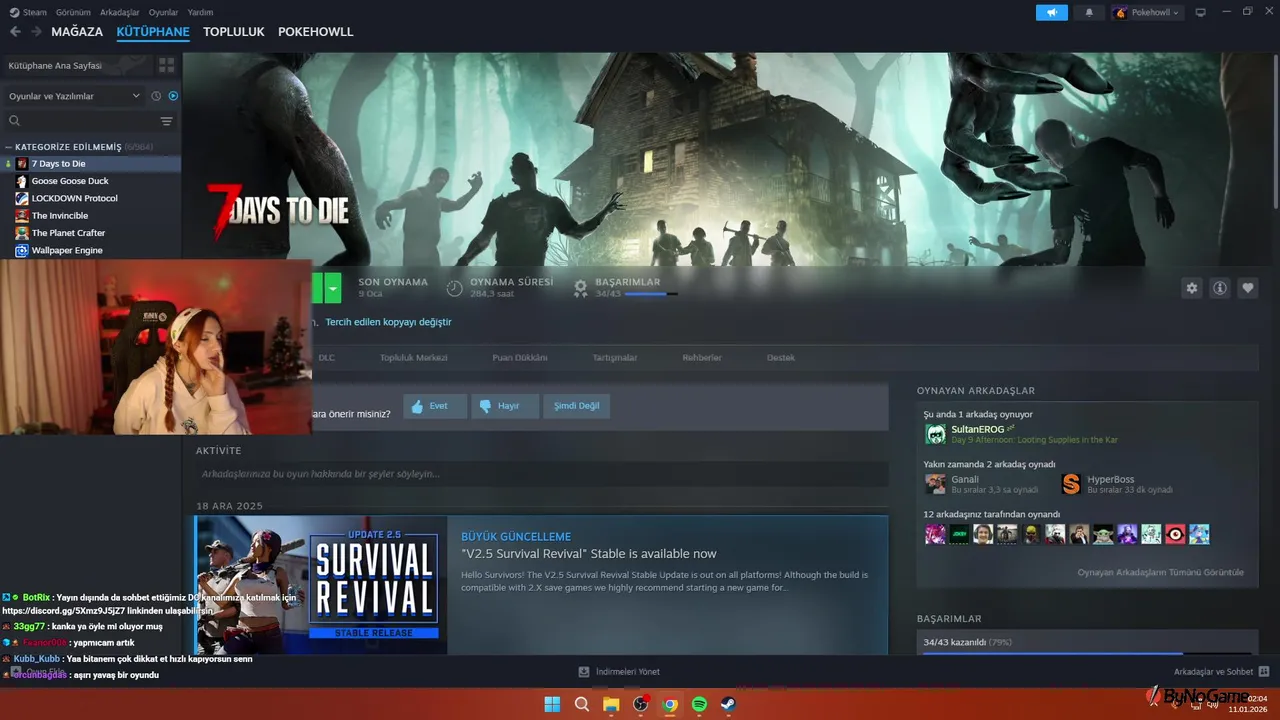Go to MAĞAZA tab
The height and width of the screenshot is (720, 1280).
coord(77,32)
